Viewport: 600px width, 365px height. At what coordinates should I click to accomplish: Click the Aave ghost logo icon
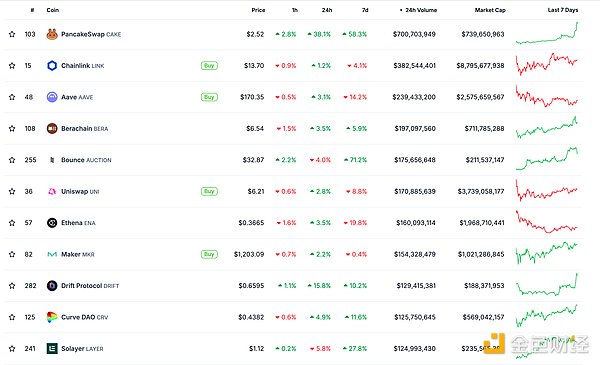(x=52, y=97)
